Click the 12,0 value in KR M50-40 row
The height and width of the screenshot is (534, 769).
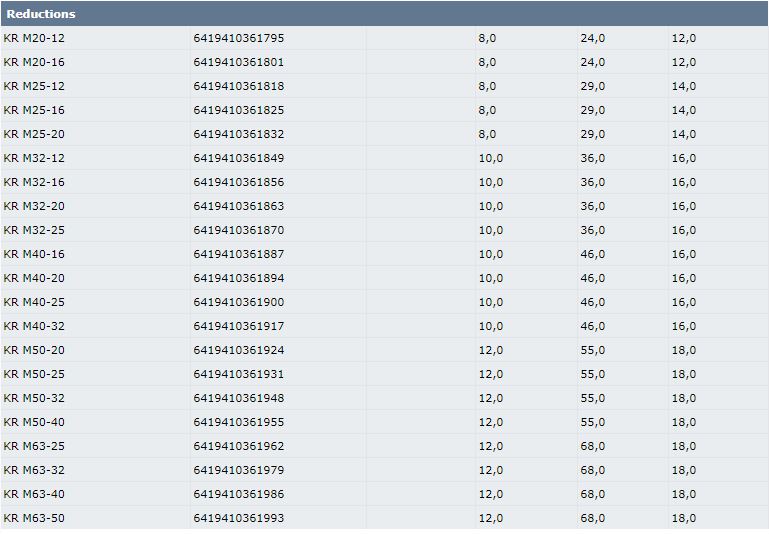(491, 423)
